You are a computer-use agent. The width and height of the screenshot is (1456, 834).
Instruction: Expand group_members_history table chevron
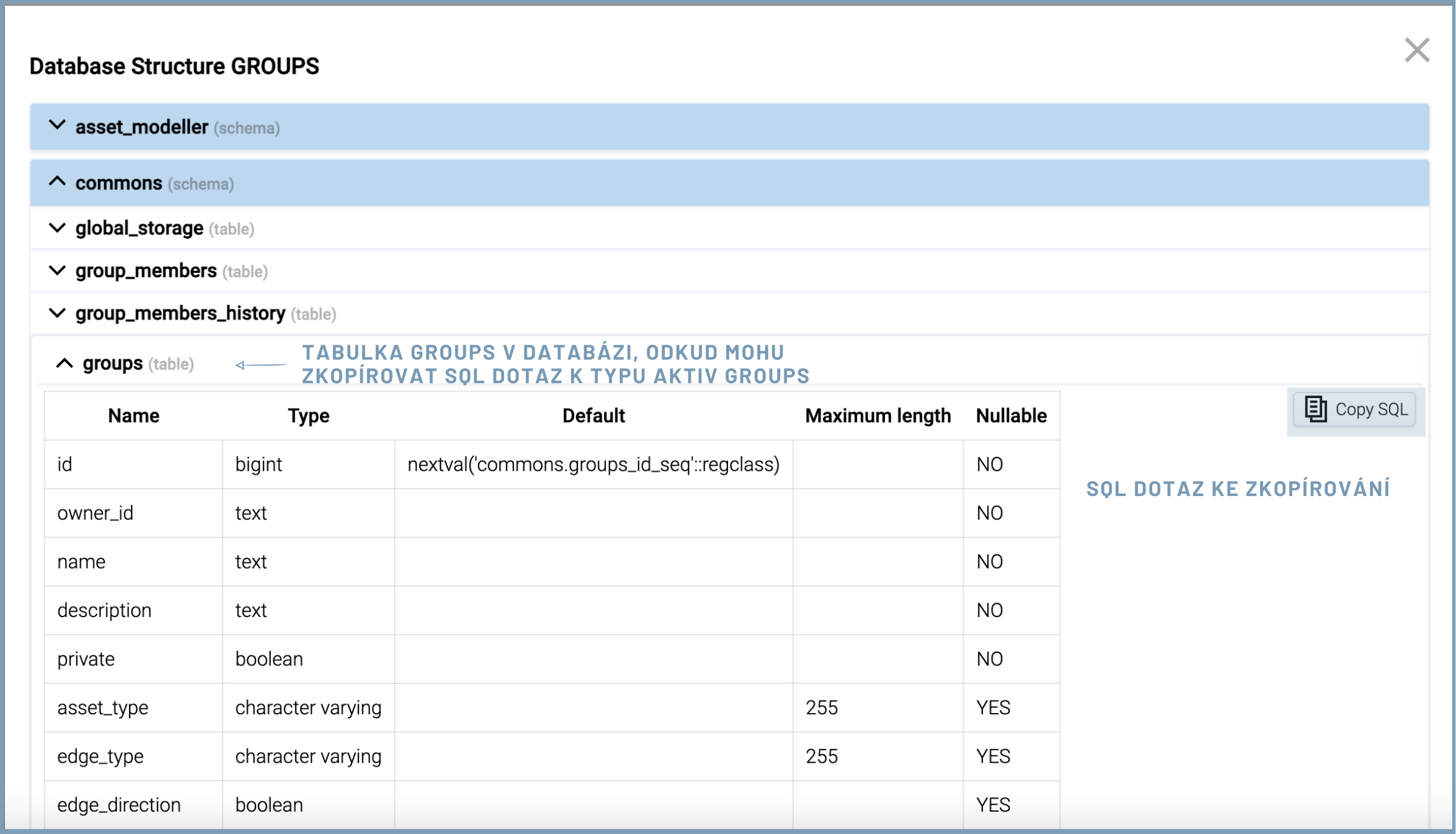point(57,313)
